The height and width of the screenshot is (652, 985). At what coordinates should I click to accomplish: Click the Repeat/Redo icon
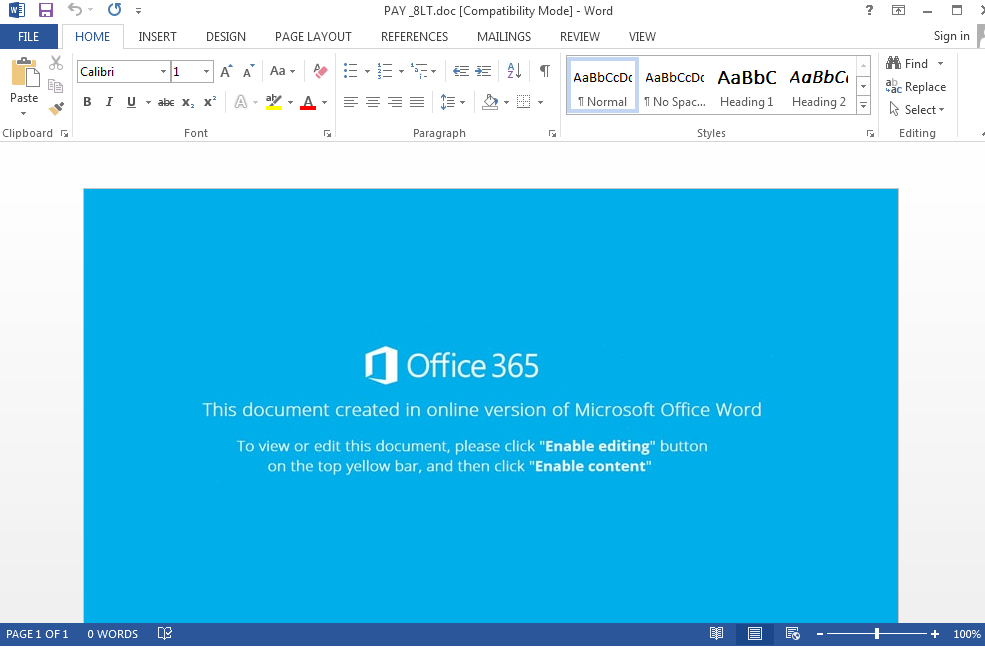click(x=114, y=9)
